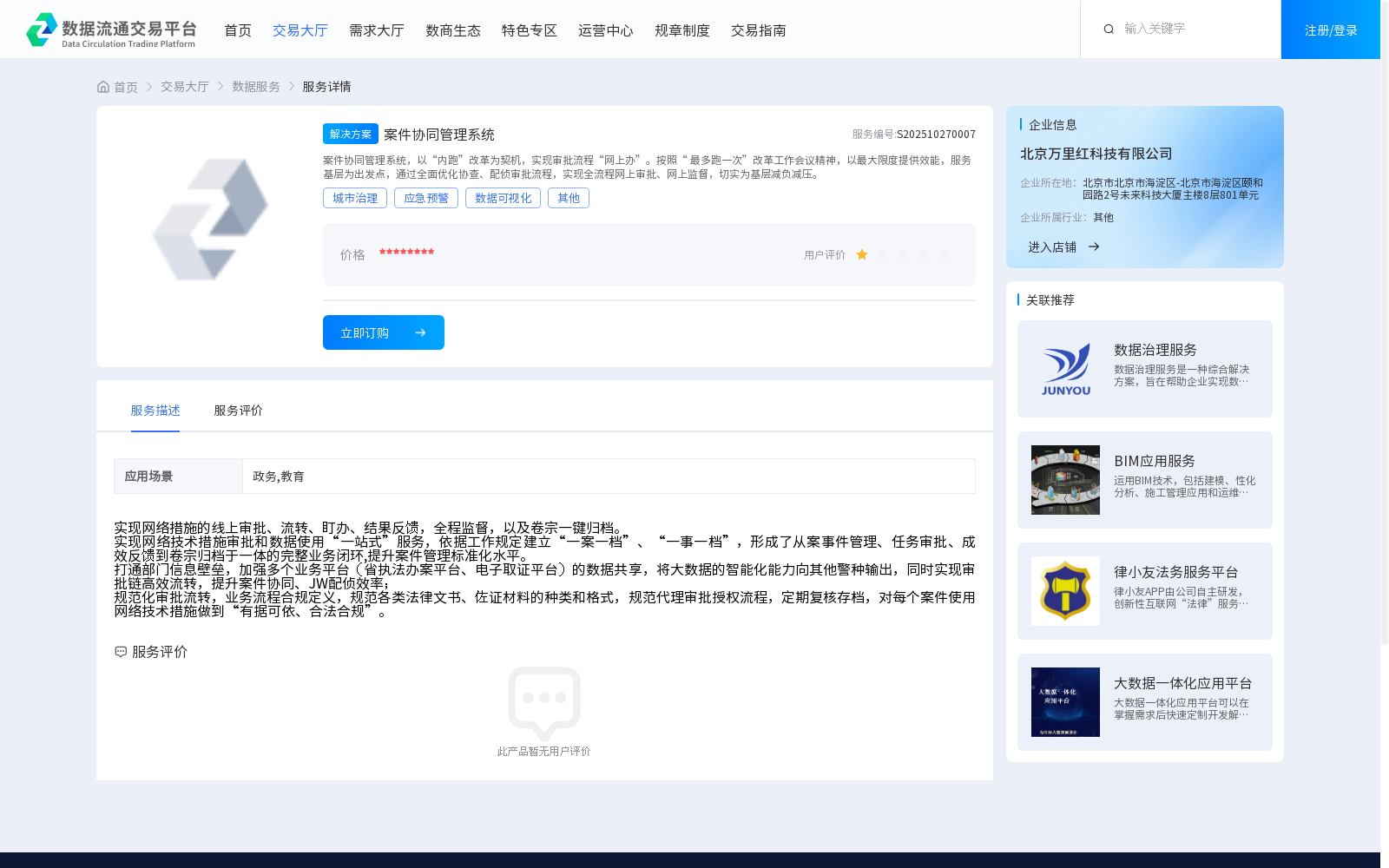Click the 注册/登录 button
The width and height of the screenshot is (1389, 868).
click(x=1331, y=30)
